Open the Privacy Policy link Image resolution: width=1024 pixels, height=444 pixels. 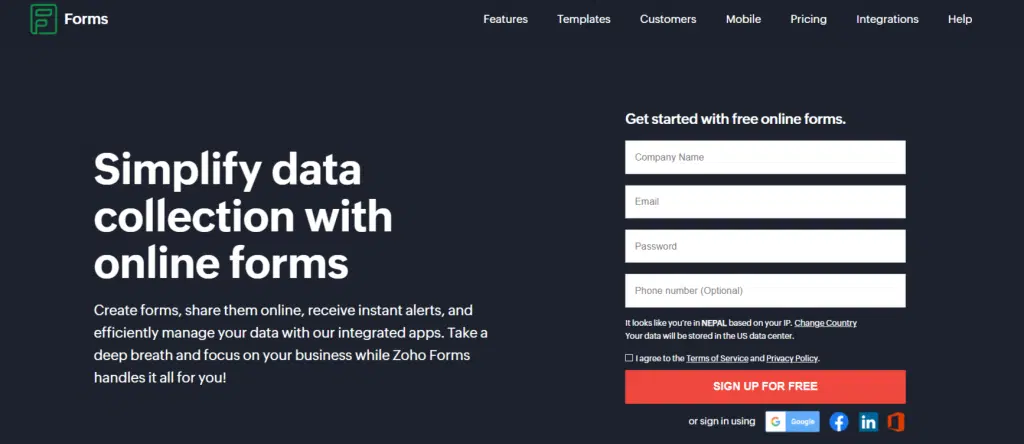pos(792,358)
